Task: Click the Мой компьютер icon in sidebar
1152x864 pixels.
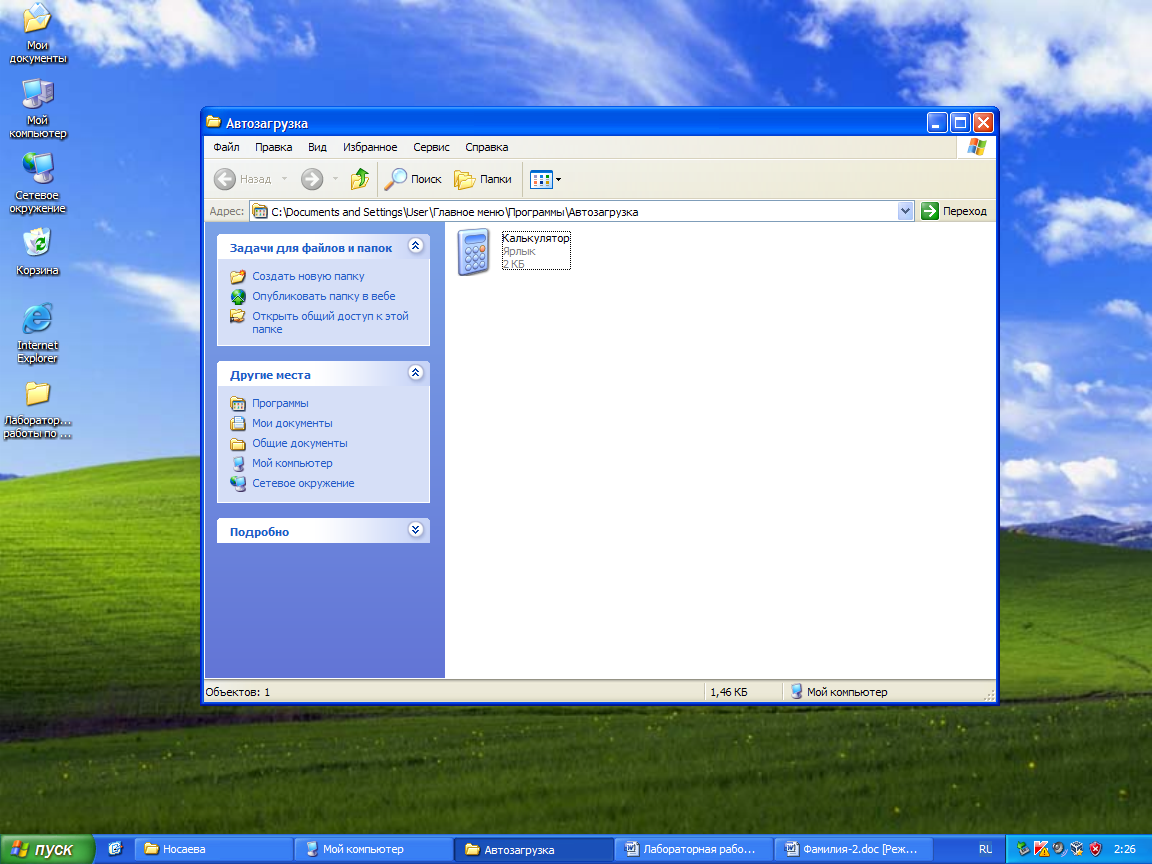Action: (238, 464)
